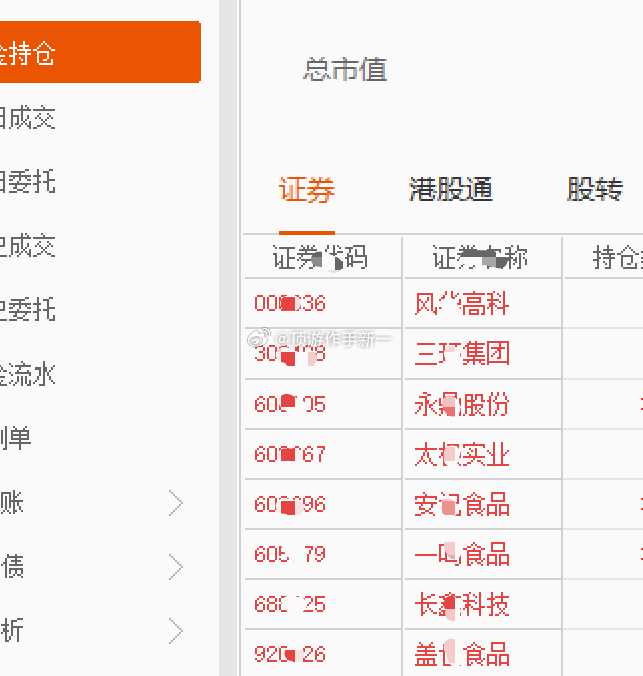643x676 pixels.
Task: Click the 证券名称 column header
Action: click(x=480, y=257)
